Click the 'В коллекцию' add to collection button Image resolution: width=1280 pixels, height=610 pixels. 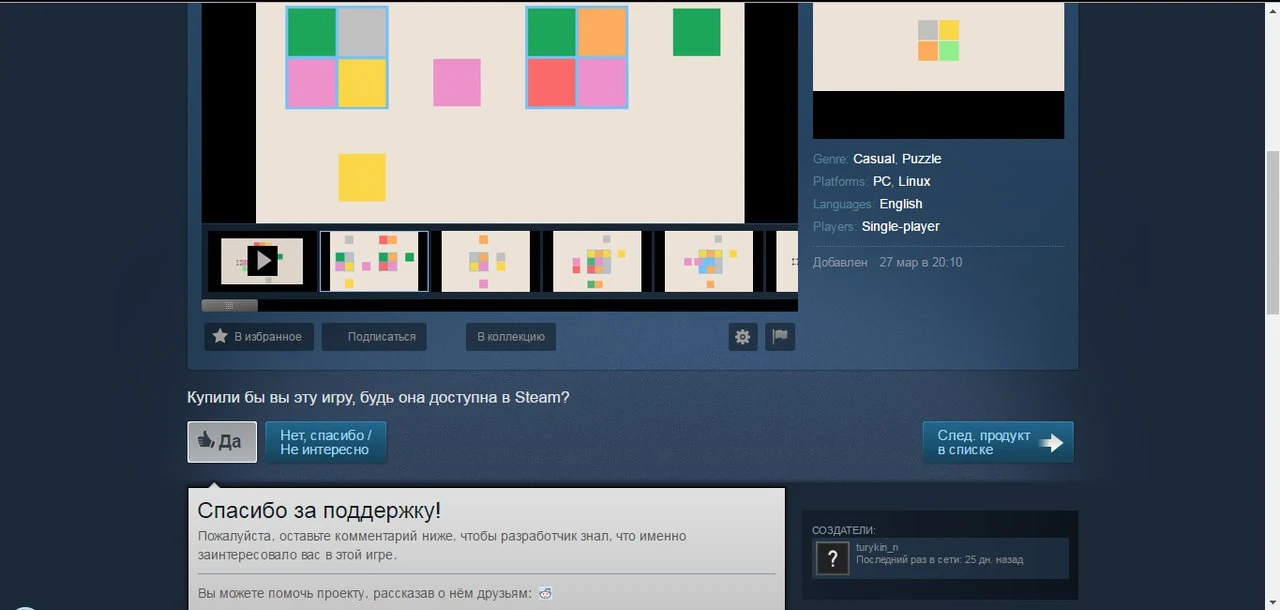[x=511, y=337]
